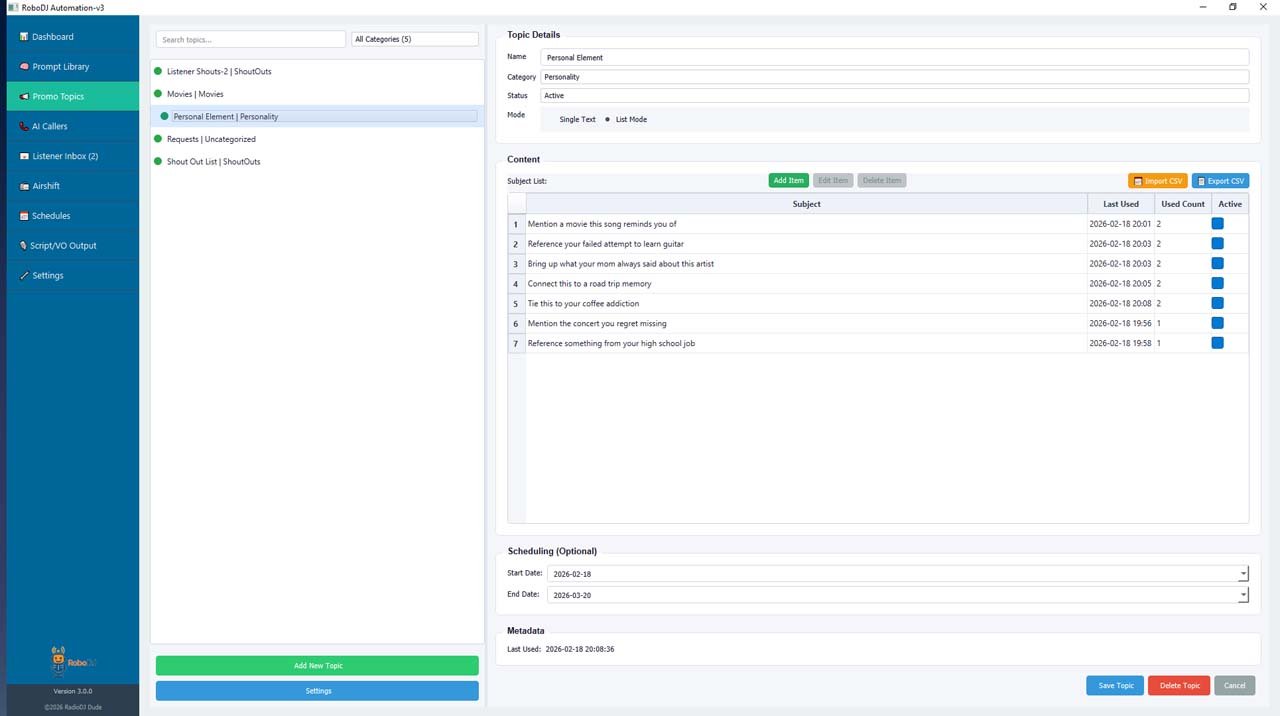Click the Import CSV button

coord(1157,181)
